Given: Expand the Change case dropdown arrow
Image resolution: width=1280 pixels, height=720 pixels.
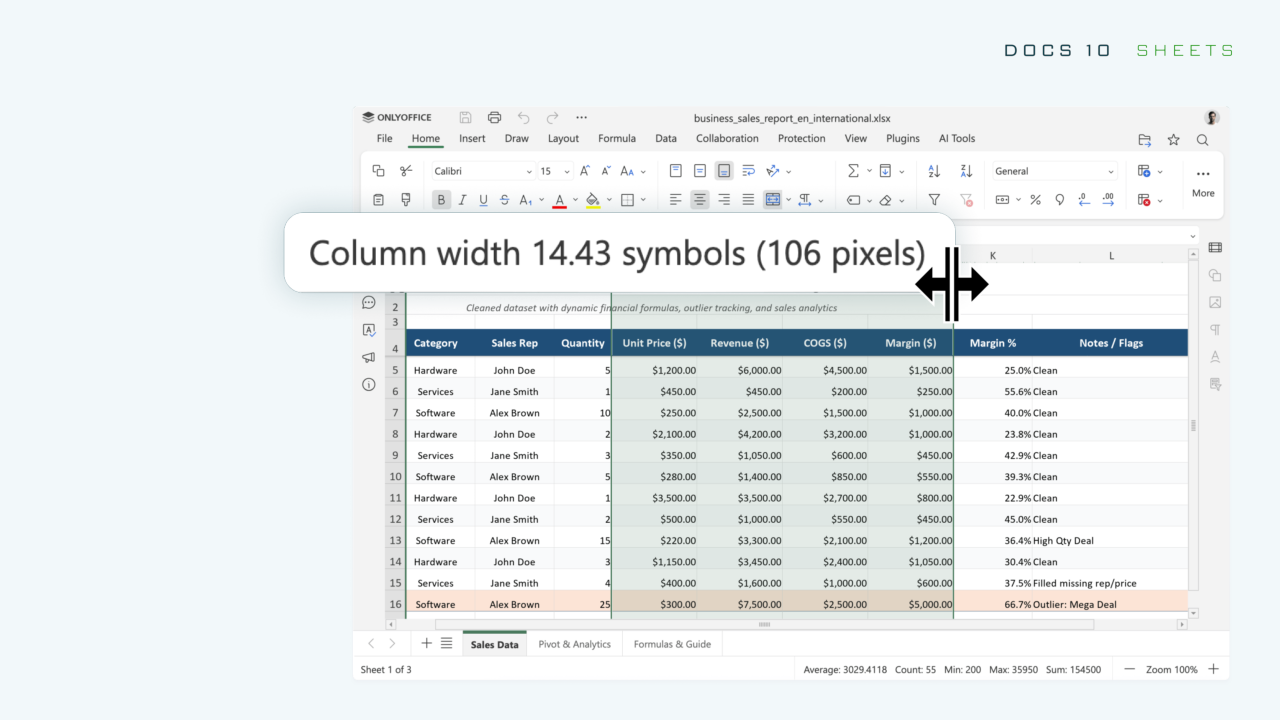Looking at the screenshot, I should 643,171.
